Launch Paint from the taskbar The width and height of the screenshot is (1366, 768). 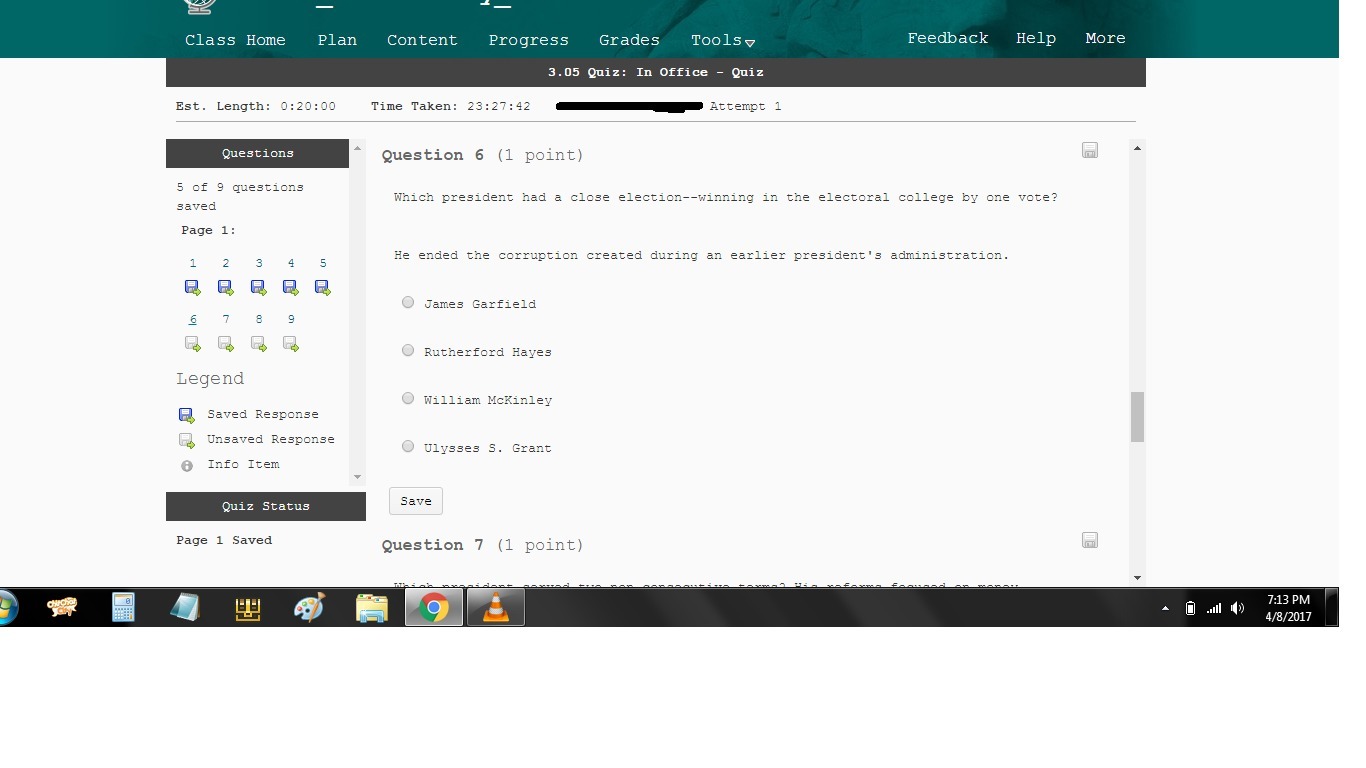pyautogui.click(x=309, y=608)
